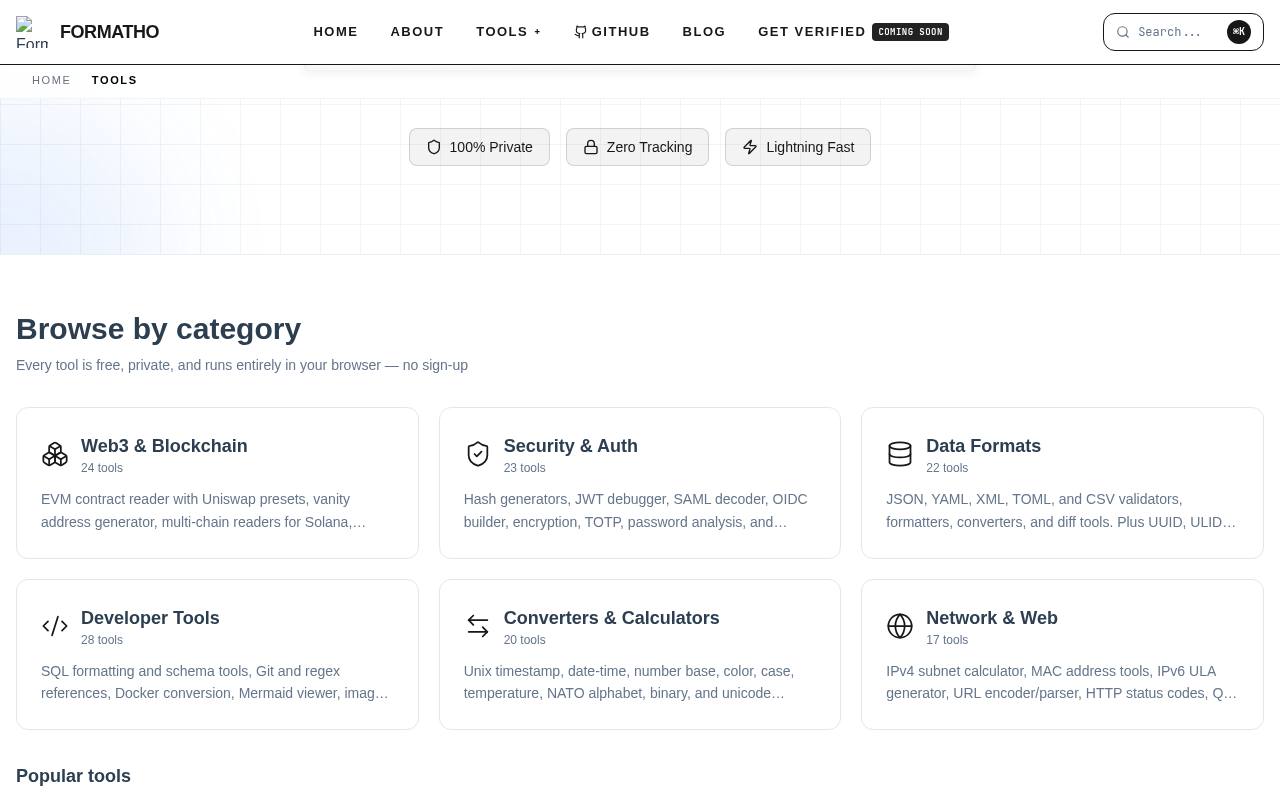Click Tools in the breadcrumb
1280x800 pixels.
114,80
